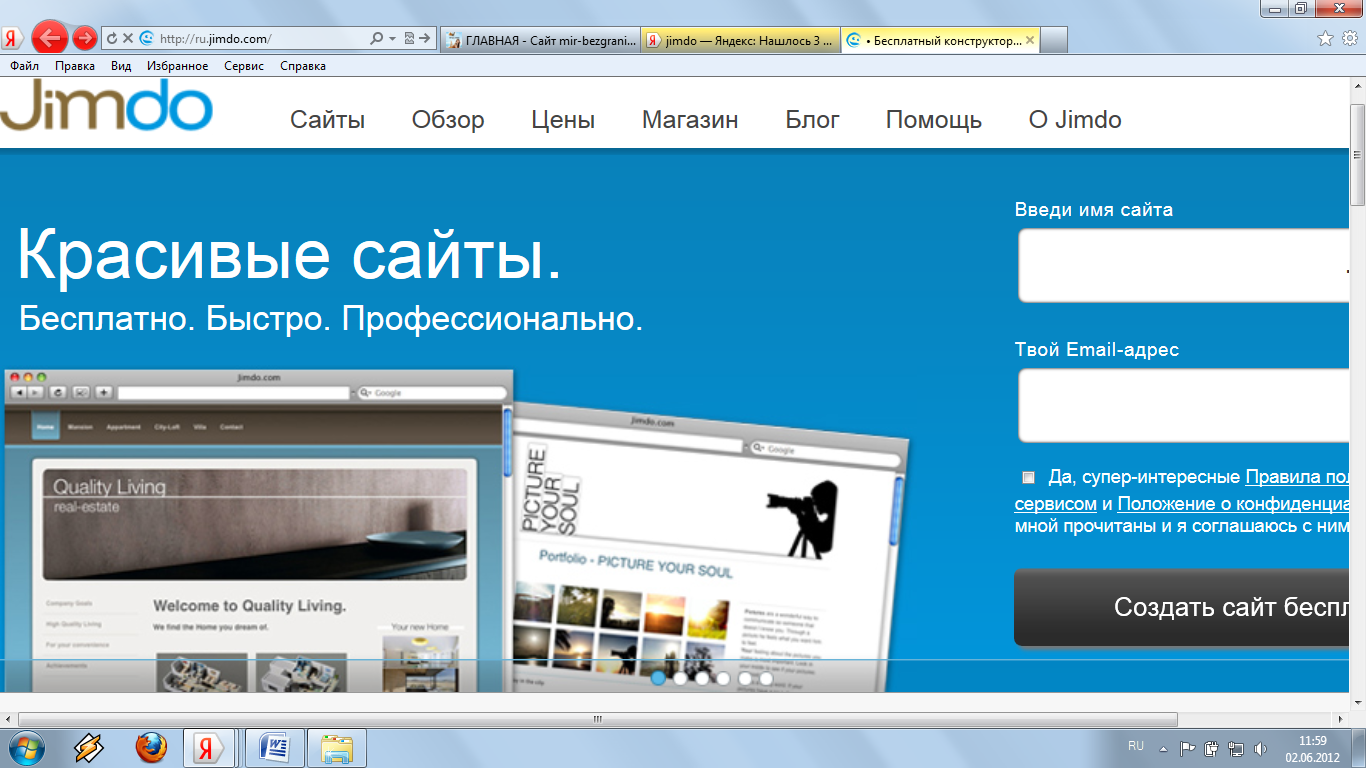
Task: Open the Action Center flag icon
Action: pyautogui.click(x=1188, y=748)
